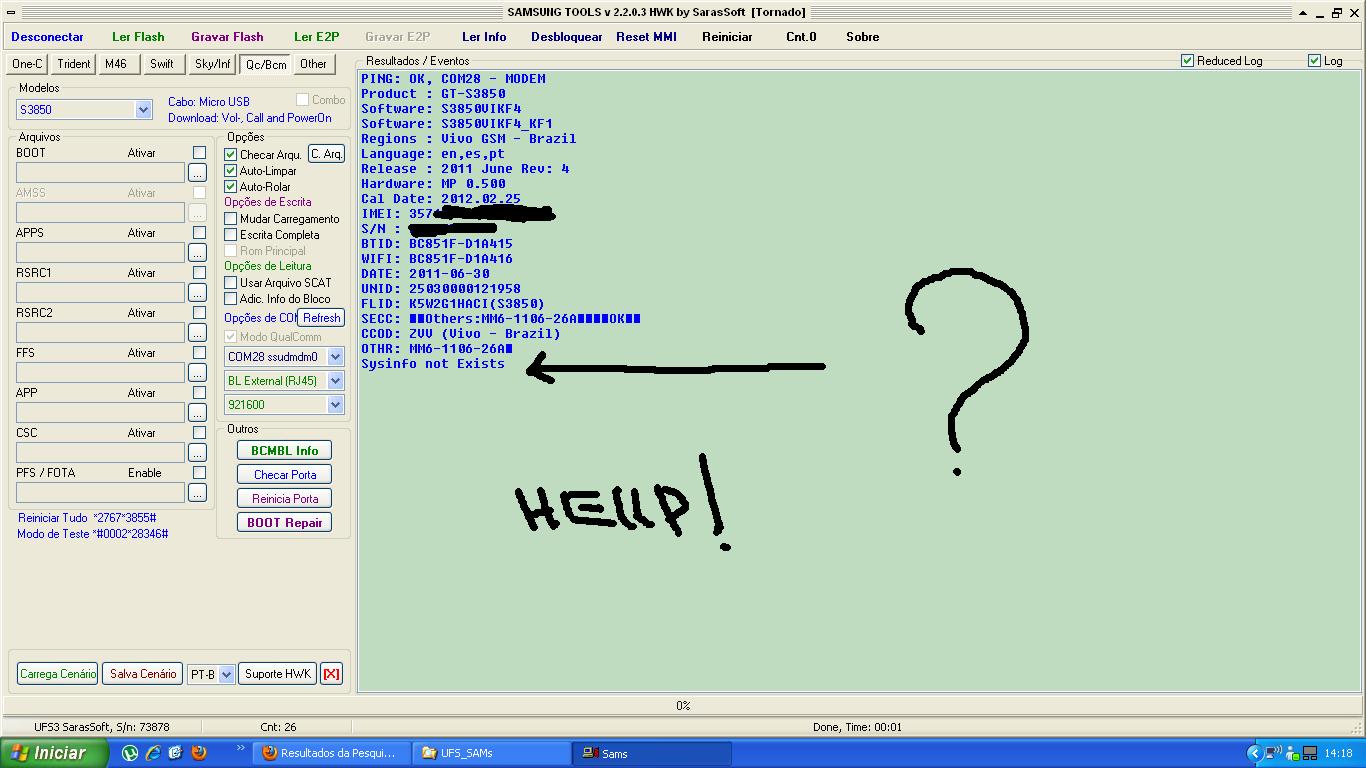
Task: Click the red X button beside Suporte HWK
Action: click(x=331, y=674)
